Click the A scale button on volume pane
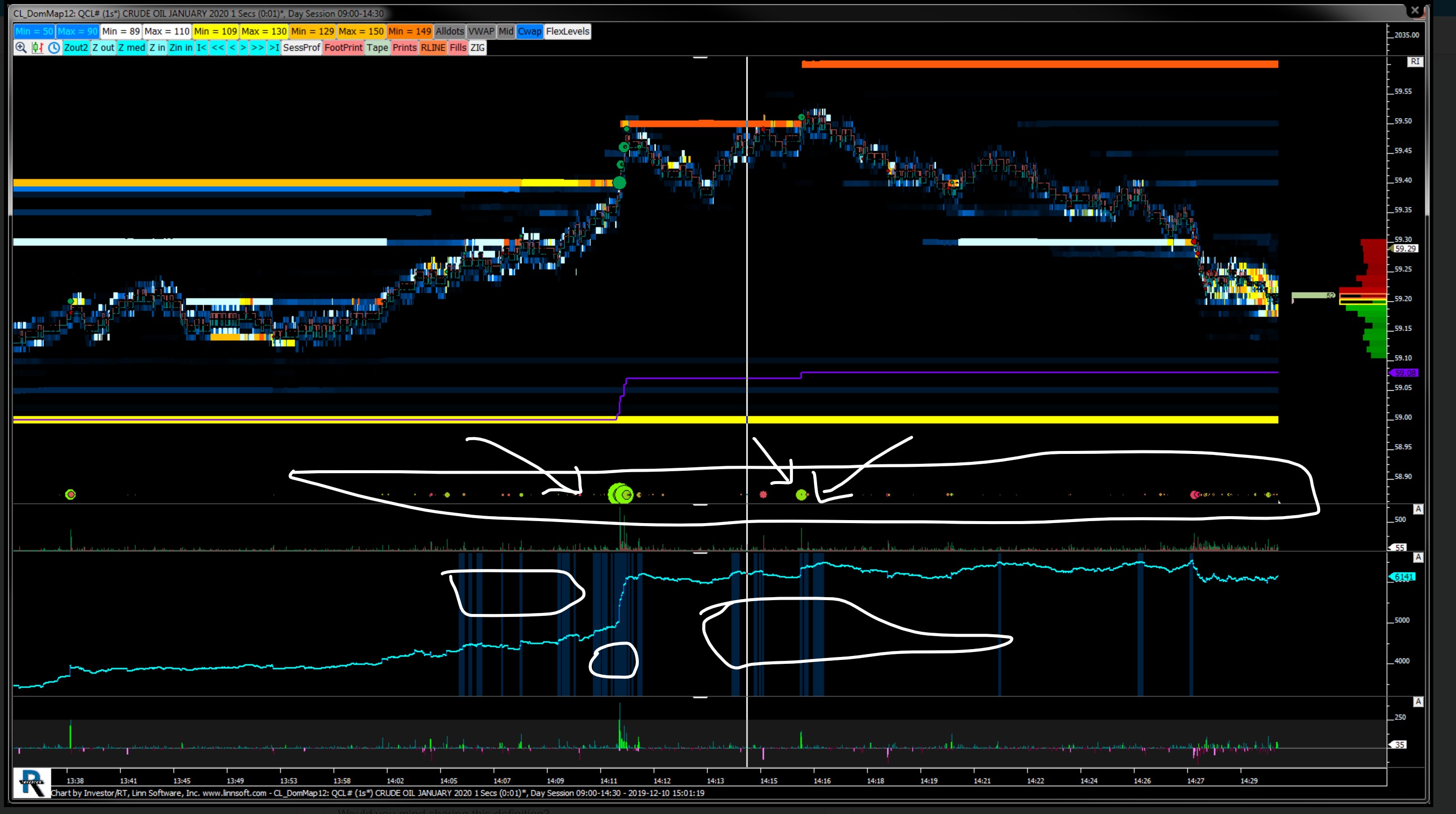 click(1418, 510)
